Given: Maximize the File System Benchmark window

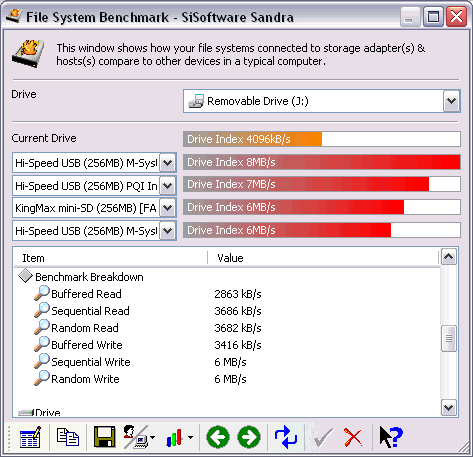Looking at the screenshot, I should pos(433,17).
